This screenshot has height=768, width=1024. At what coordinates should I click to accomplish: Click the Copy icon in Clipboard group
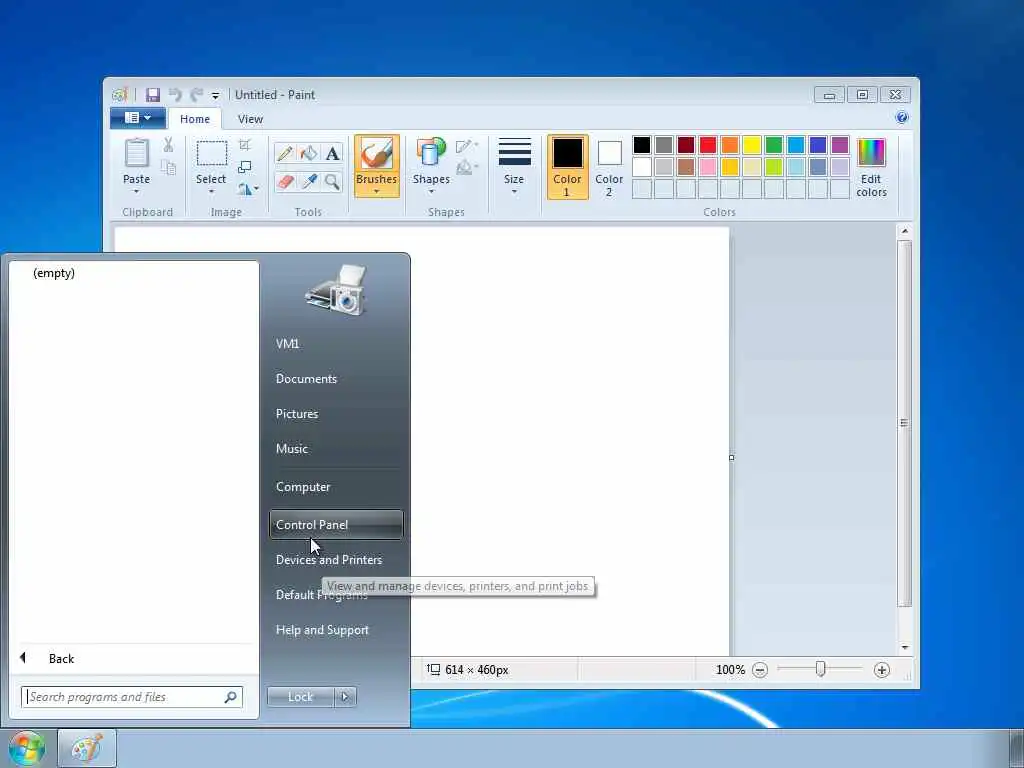168,168
